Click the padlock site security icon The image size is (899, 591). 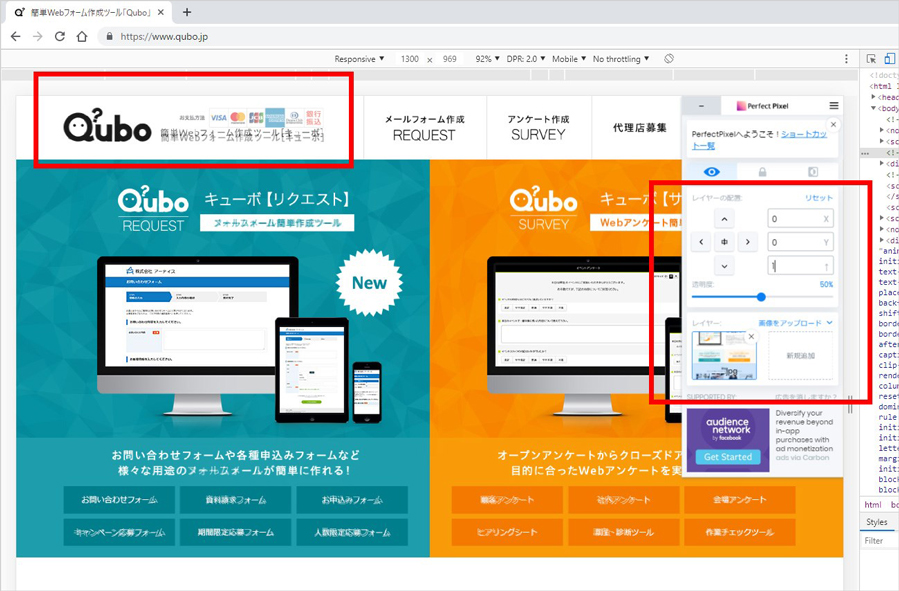click(x=110, y=37)
